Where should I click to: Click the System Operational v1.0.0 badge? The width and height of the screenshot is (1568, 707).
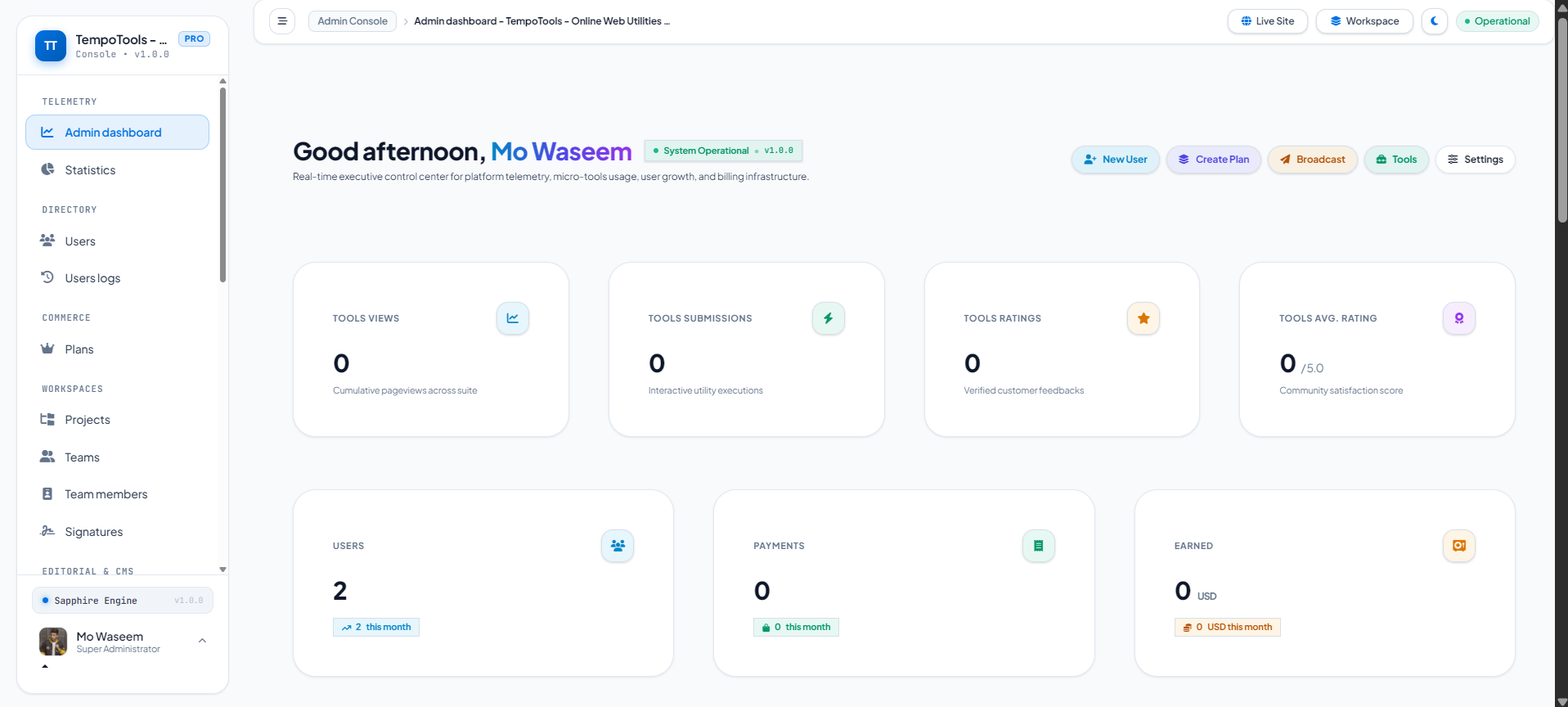[723, 151]
